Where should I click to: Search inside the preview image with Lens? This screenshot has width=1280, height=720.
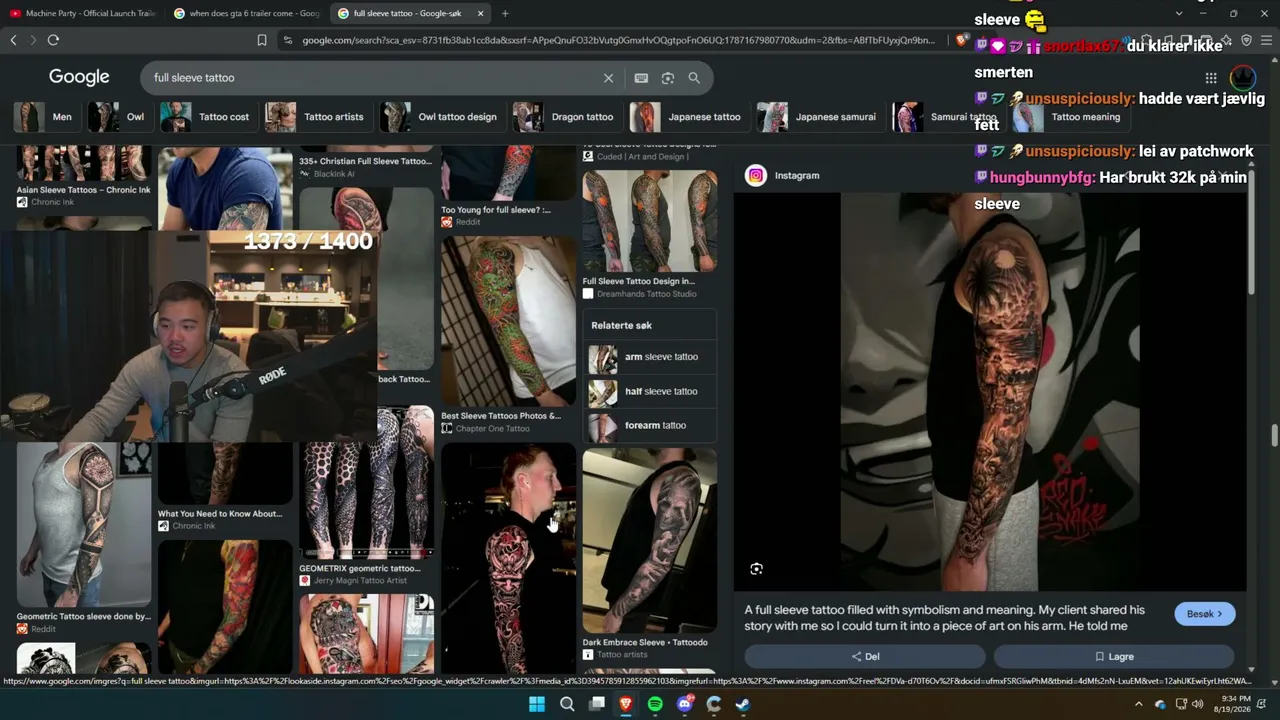[x=757, y=569]
